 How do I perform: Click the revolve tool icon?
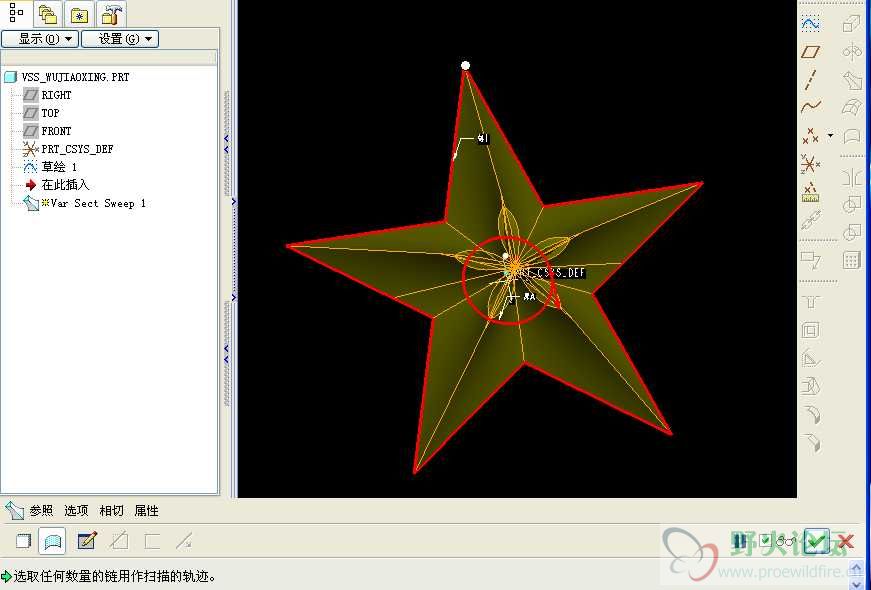[x=852, y=52]
